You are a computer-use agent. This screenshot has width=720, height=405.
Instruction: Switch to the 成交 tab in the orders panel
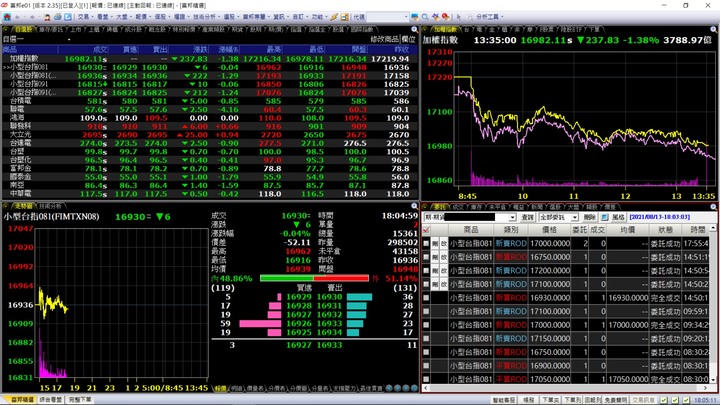pyautogui.click(x=458, y=207)
